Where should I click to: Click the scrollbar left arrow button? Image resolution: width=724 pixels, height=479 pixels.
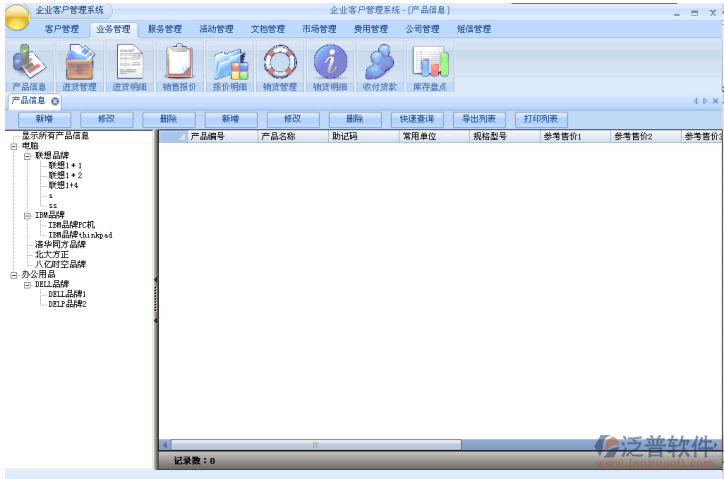click(165, 445)
